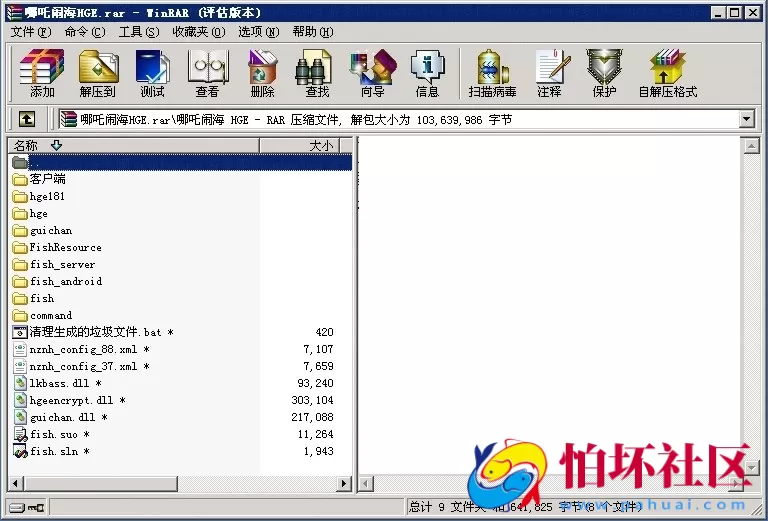
Task: Sort by the 名称 column header
Action: (133, 145)
